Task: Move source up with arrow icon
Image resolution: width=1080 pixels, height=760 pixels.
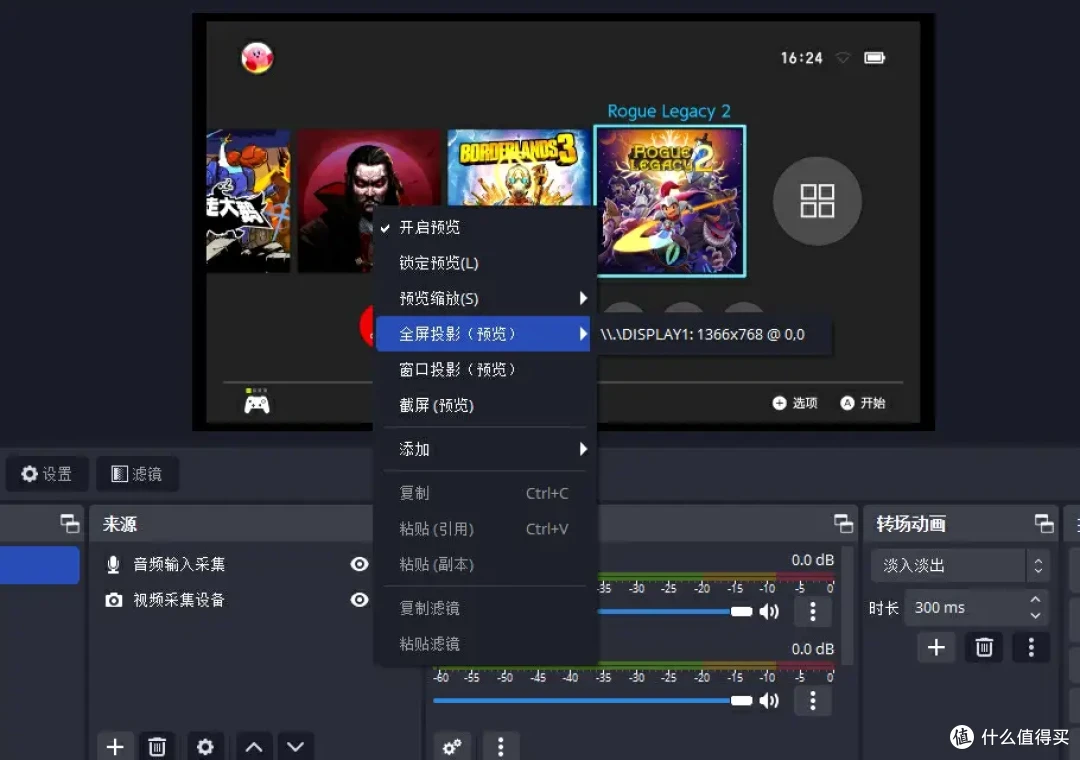Action: [x=253, y=746]
